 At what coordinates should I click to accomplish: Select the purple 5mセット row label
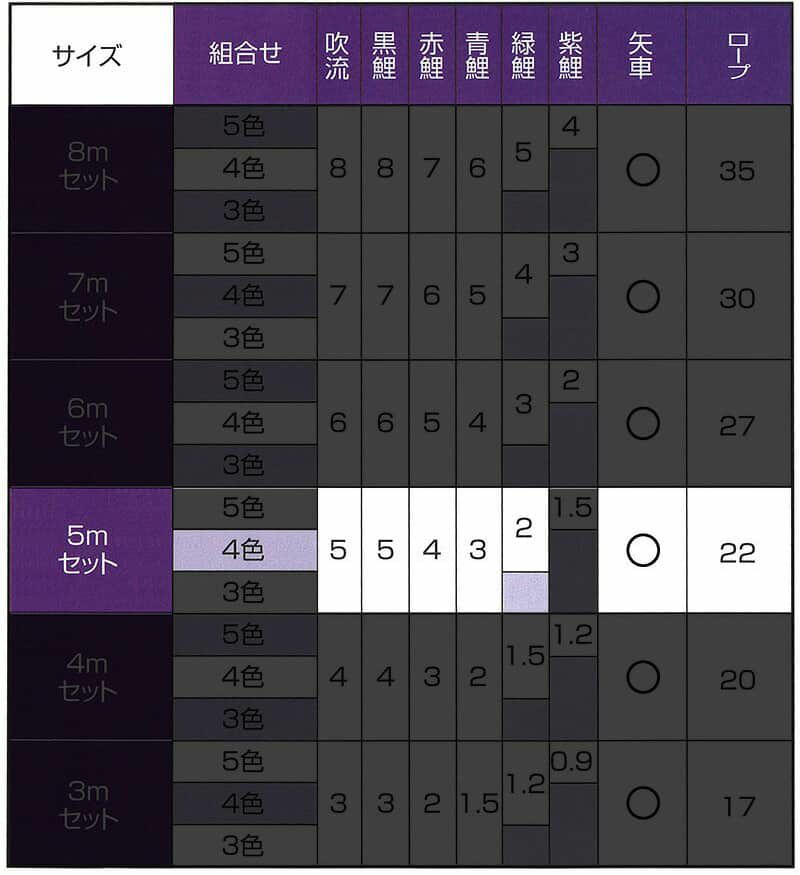tap(90, 550)
